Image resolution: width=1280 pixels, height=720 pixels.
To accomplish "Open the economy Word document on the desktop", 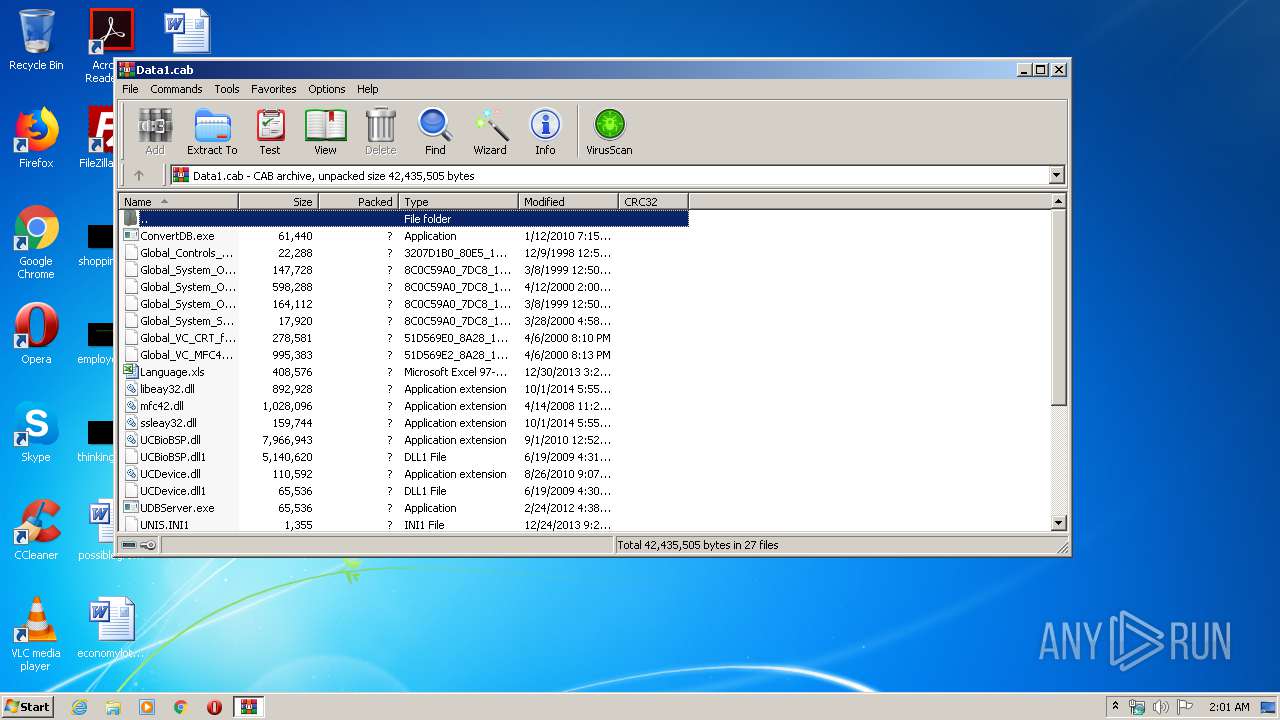I will point(110,628).
